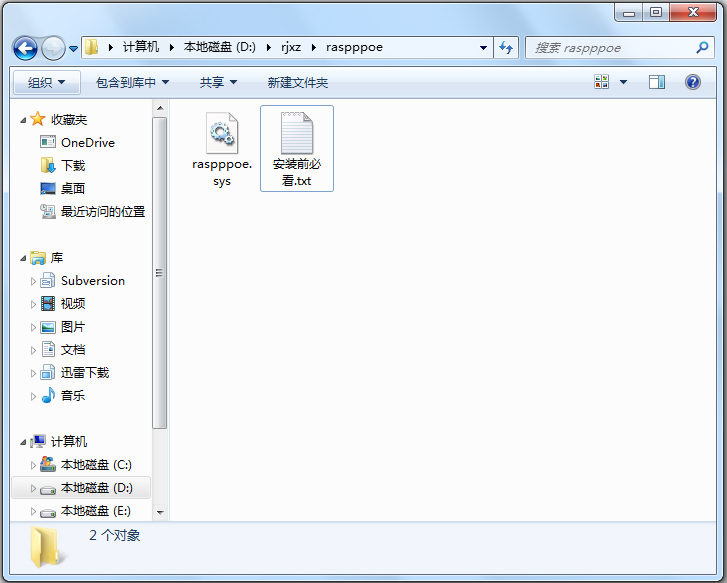Toggle the preview pane icon
The width and height of the screenshot is (727, 583).
(x=657, y=82)
